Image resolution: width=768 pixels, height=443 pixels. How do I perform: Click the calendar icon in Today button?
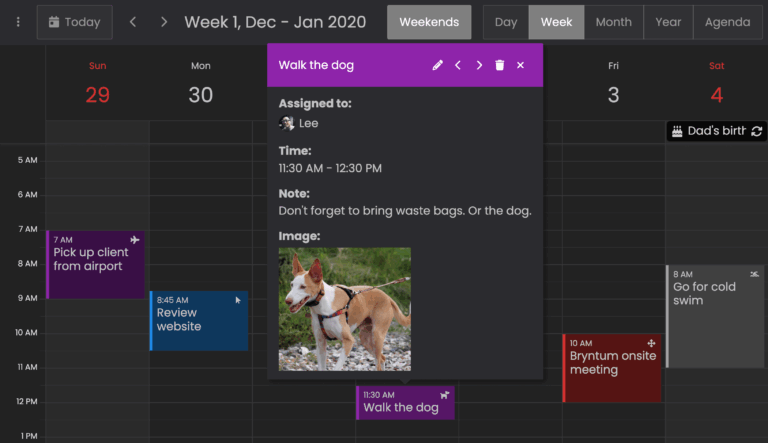54,22
